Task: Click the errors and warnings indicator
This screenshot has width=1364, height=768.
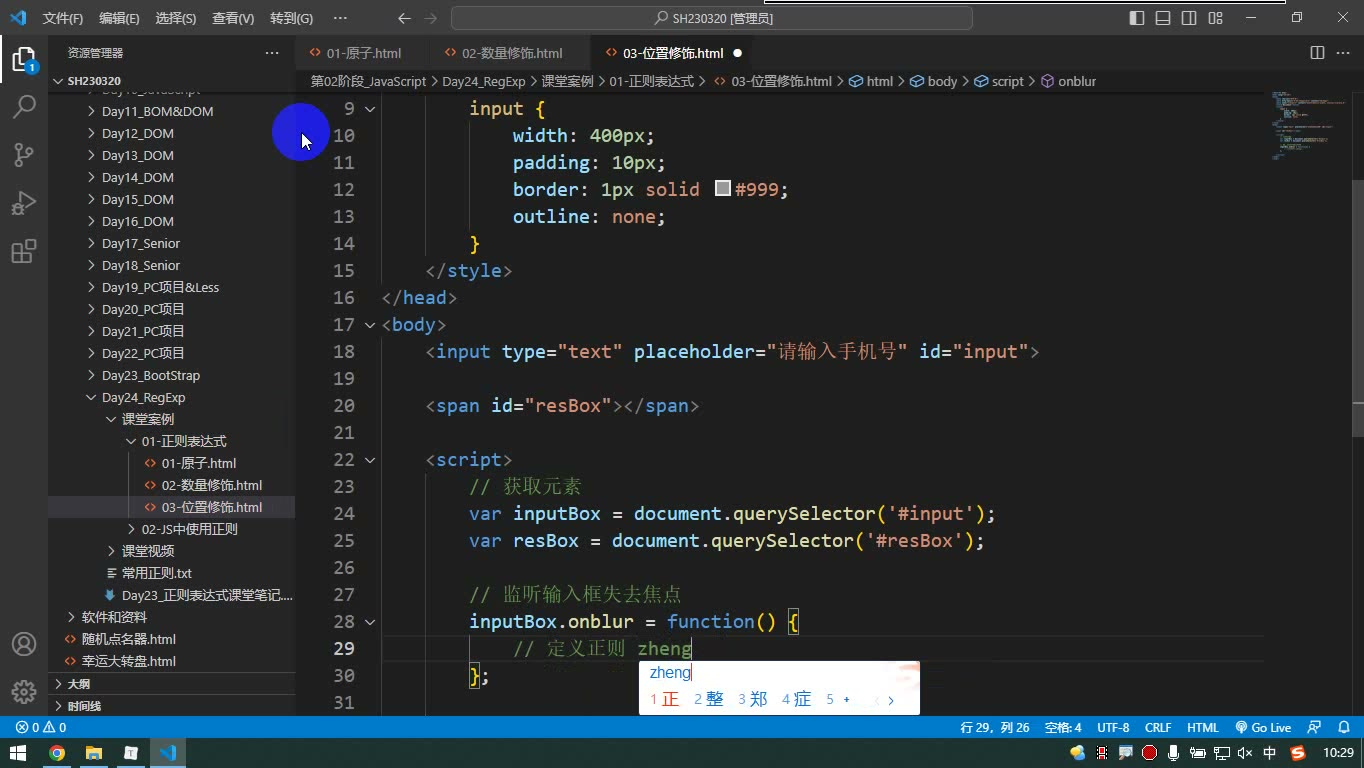Action: point(41,727)
